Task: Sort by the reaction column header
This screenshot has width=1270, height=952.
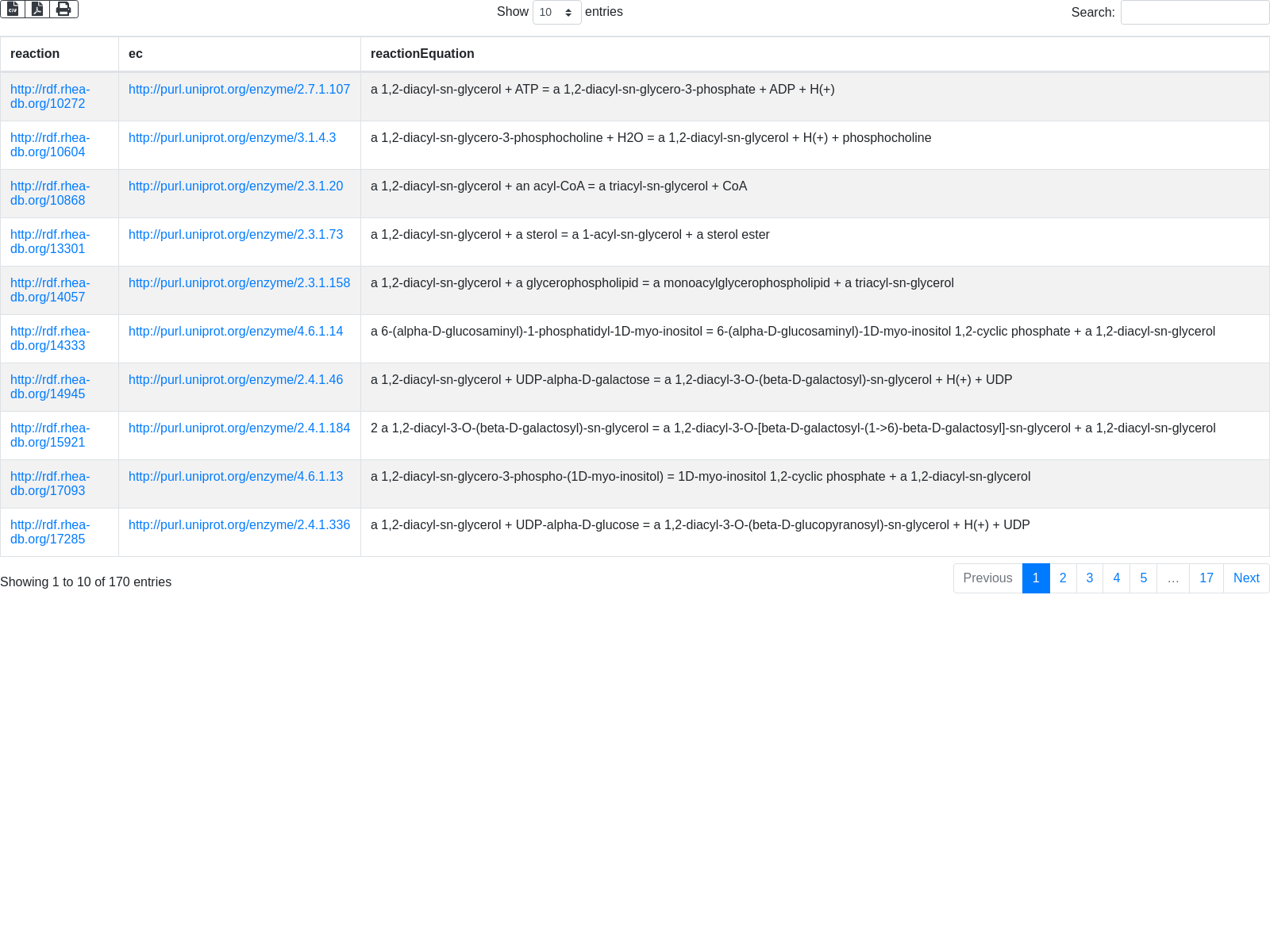Action: click(35, 54)
